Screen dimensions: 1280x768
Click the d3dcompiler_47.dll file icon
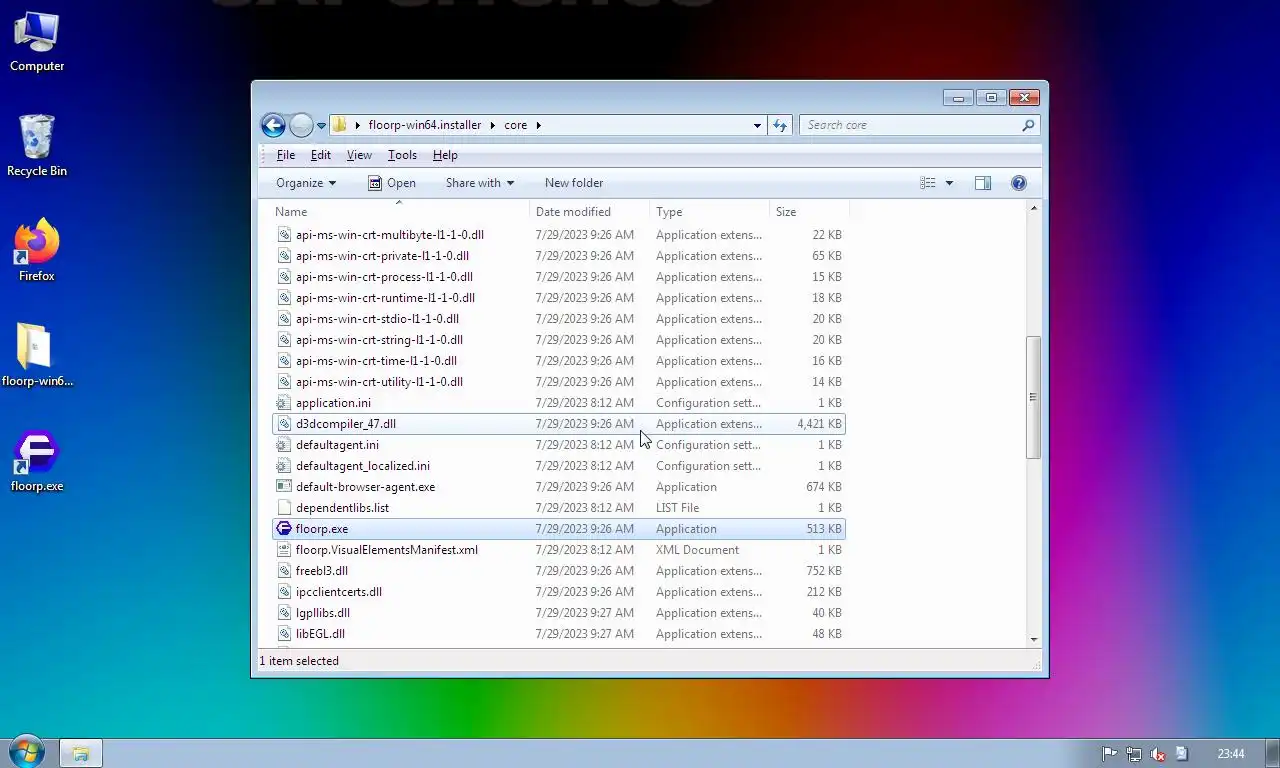284,424
